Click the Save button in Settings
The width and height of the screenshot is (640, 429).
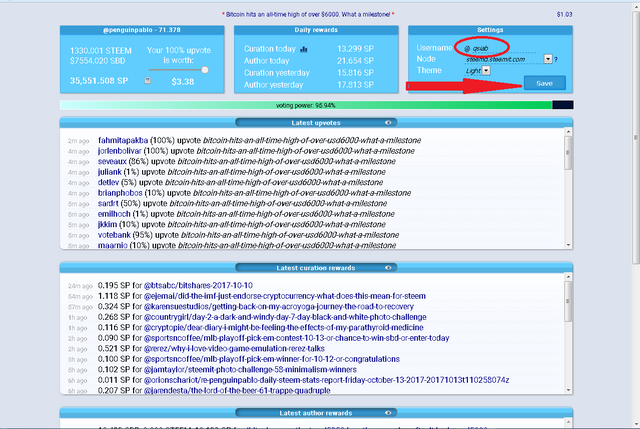pos(544,83)
